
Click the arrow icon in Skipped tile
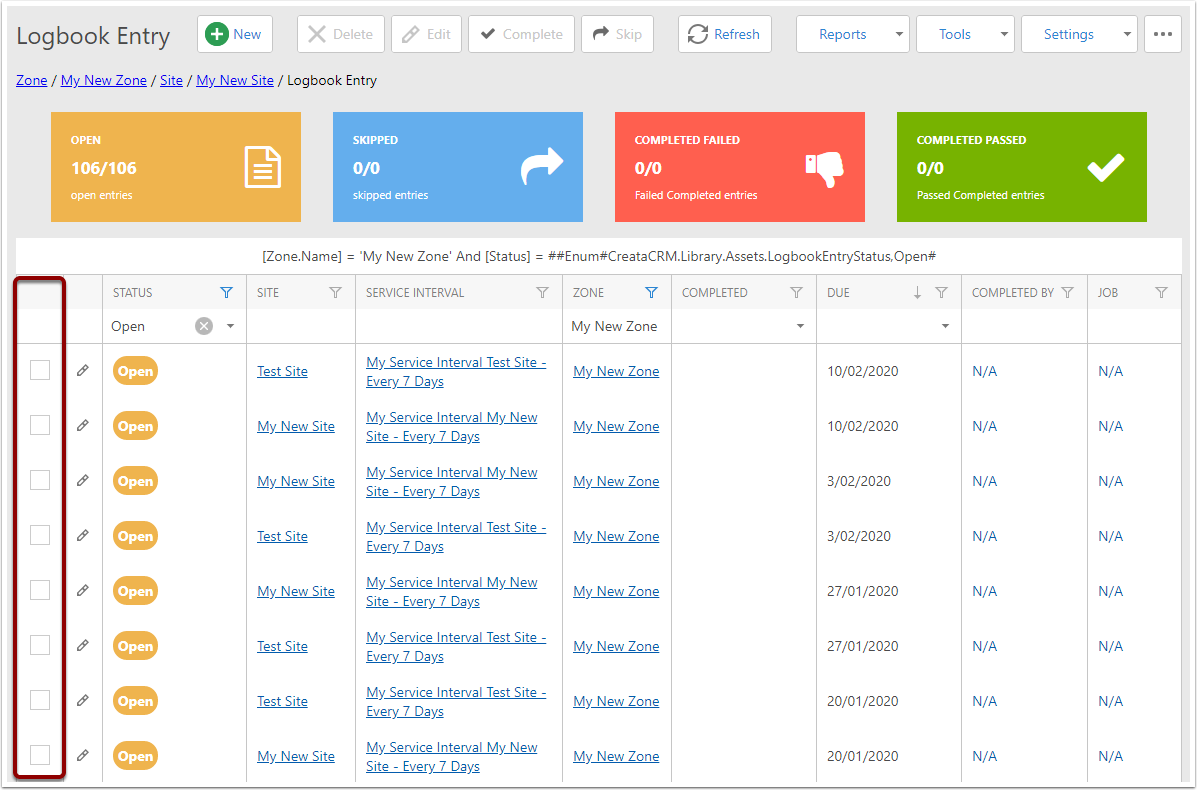542,167
